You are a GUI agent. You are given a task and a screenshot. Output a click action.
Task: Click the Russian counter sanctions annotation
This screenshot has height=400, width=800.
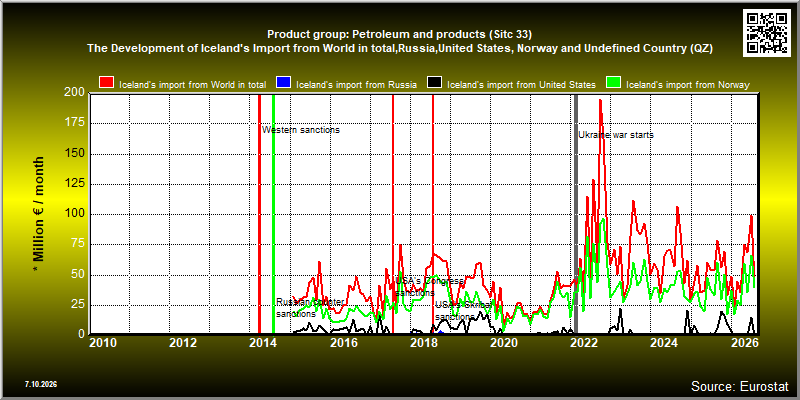click(310, 308)
